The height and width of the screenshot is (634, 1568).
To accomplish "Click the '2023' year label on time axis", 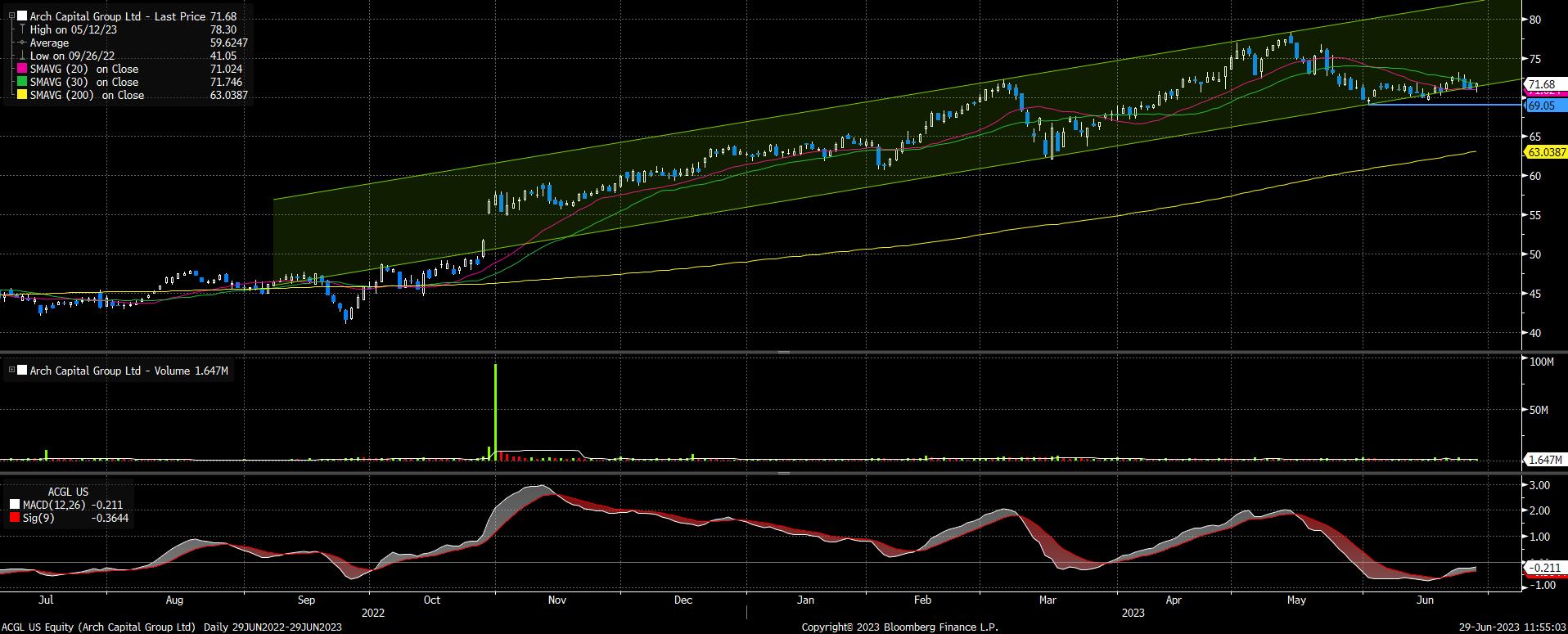I will click(x=1133, y=613).
